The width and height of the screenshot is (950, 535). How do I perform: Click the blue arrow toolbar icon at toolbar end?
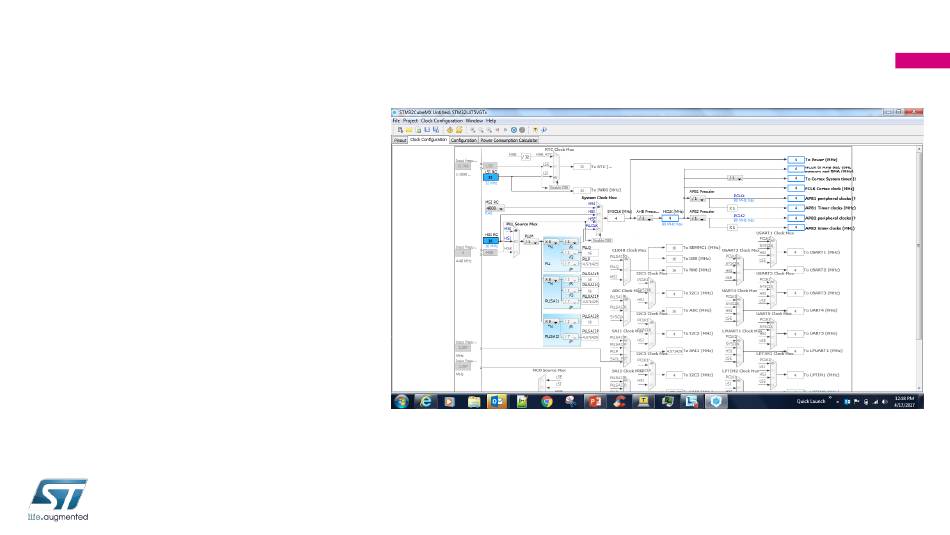(544, 130)
